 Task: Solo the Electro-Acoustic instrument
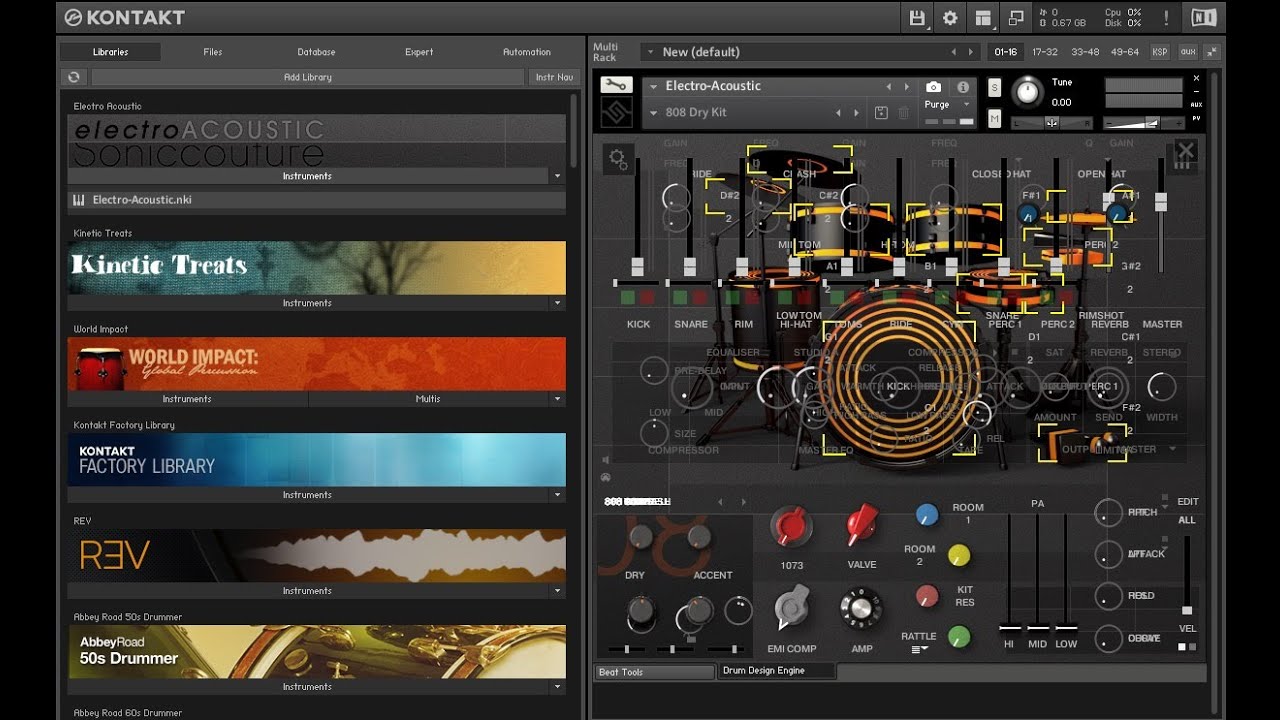click(994, 88)
